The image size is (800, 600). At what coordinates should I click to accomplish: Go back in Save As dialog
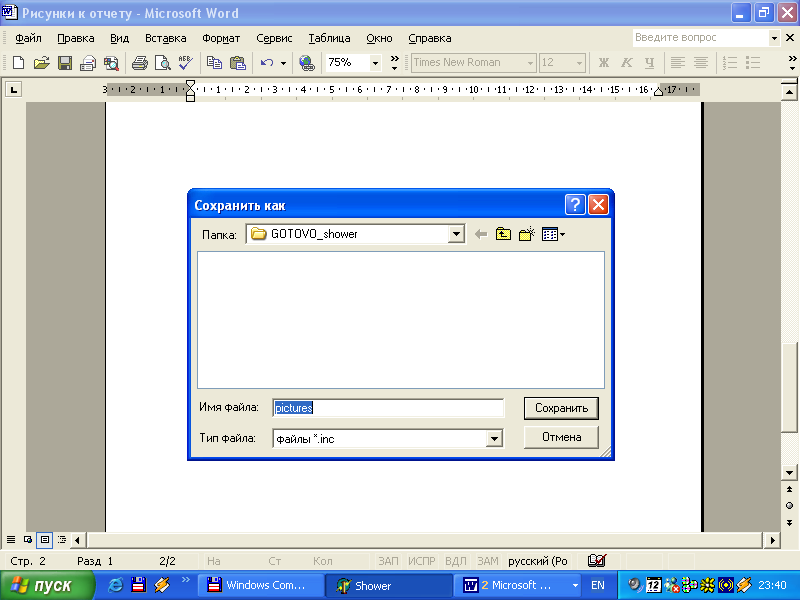[481, 234]
